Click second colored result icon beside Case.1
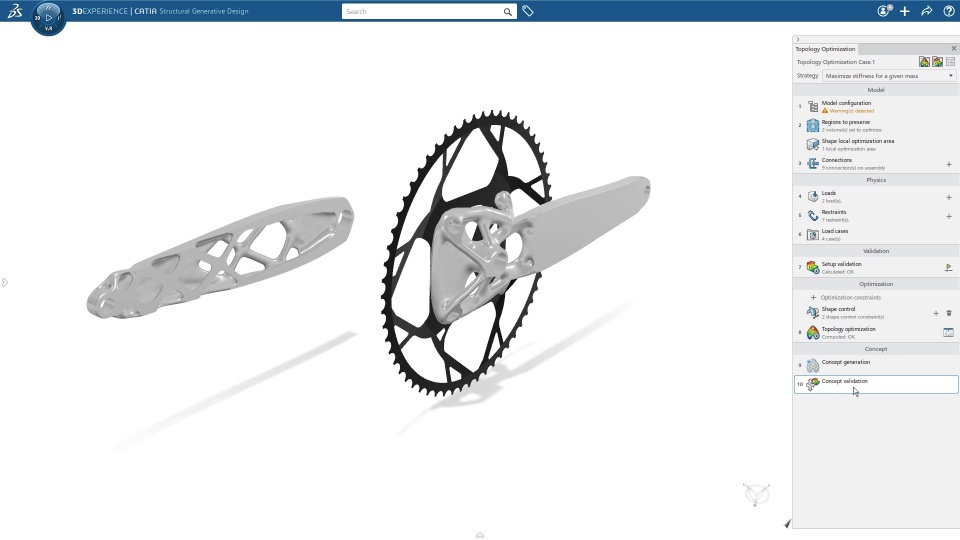This screenshot has width=960, height=540. coord(937,62)
